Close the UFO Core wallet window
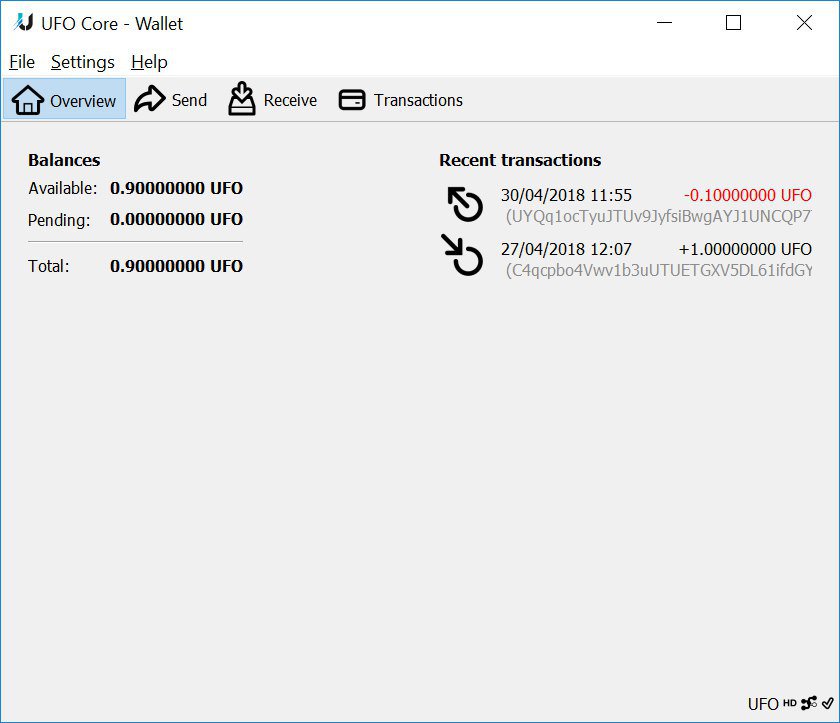The image size is (840, 723). point(804,22)
